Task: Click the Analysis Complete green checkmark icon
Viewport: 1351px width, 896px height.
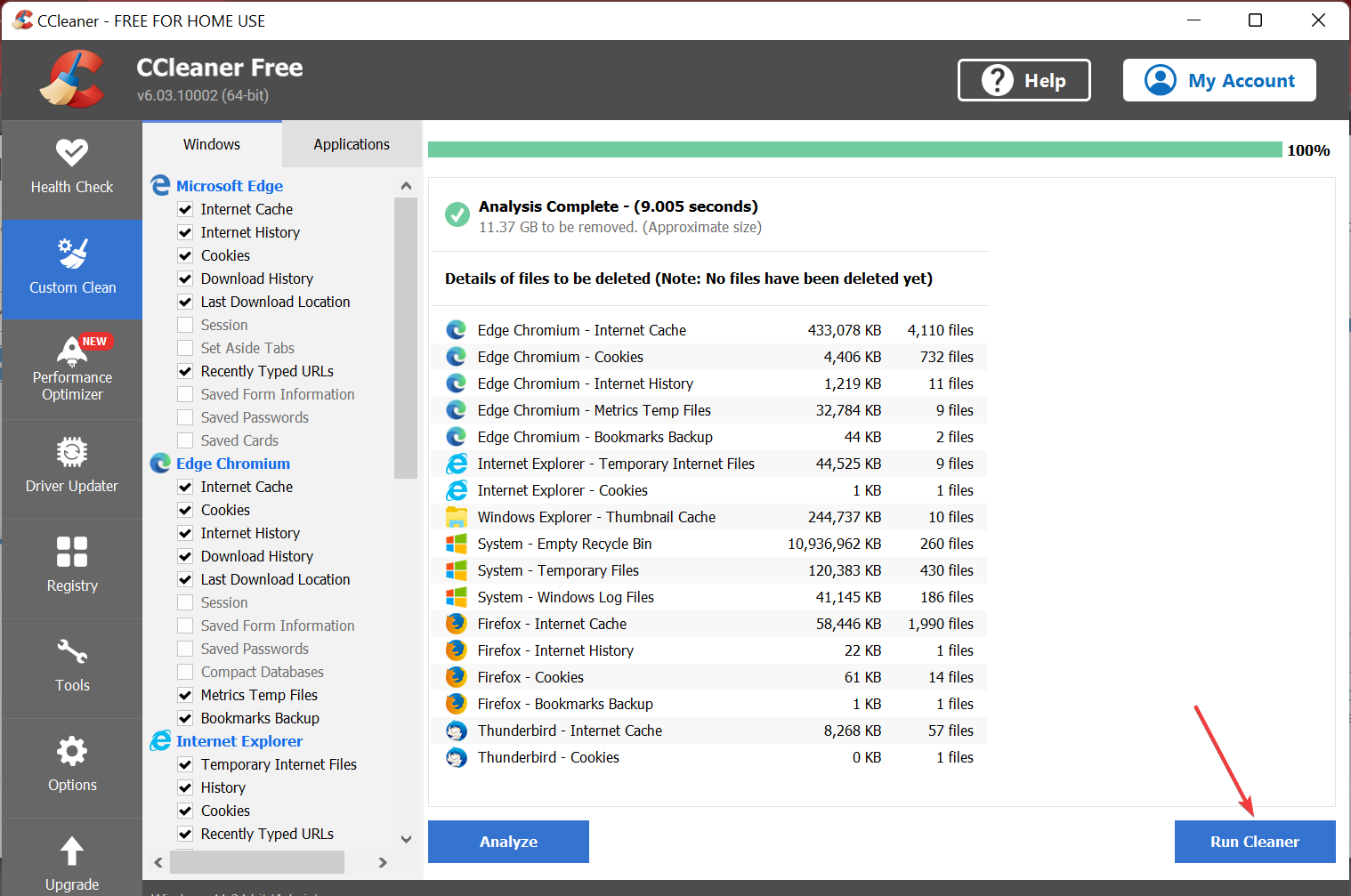Action: coord(457,214)
